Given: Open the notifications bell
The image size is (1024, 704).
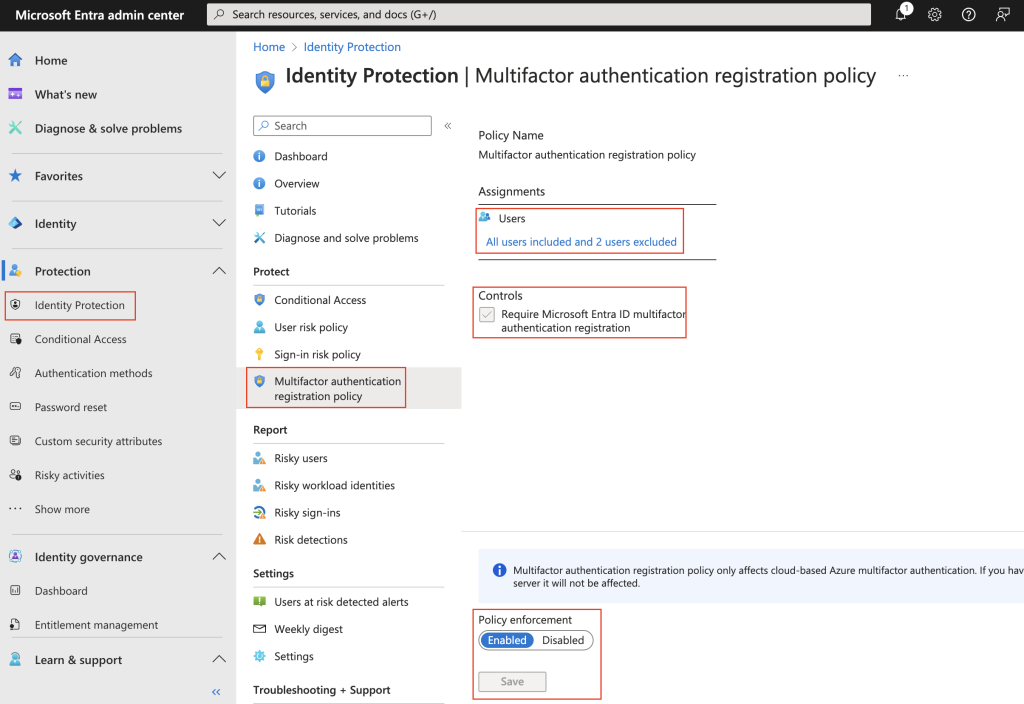Looking at the screenshot, I should point(899,14).
